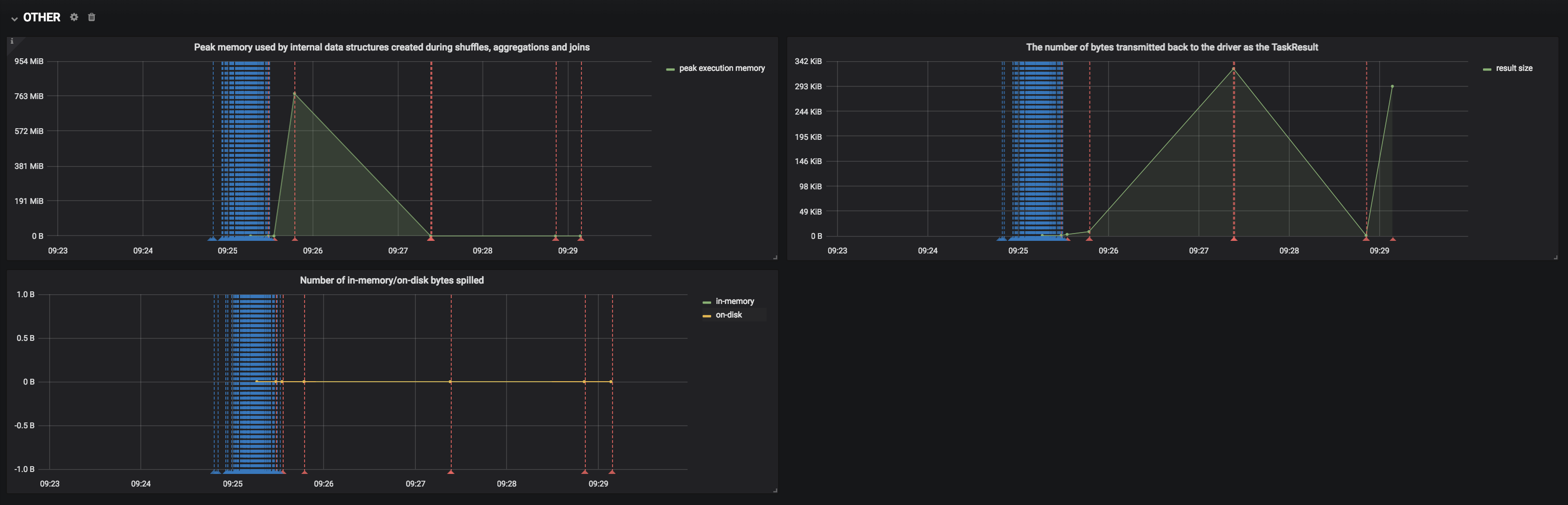Image resolution: width=1568 pixels, height=505 pixels.
Task: Open color picker for on-disk yellow swatch
Action: click(707, 315)
